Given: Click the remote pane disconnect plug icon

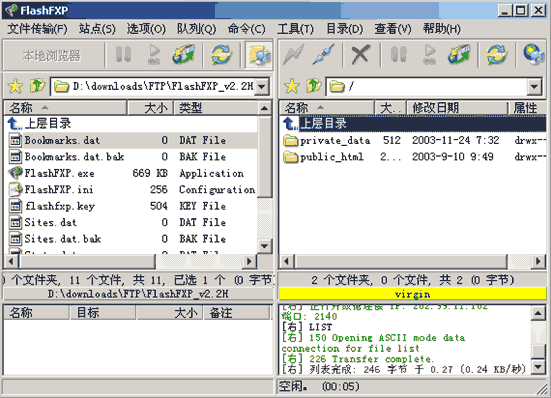Looking at the screenshot, I should (x=323, y=55).
